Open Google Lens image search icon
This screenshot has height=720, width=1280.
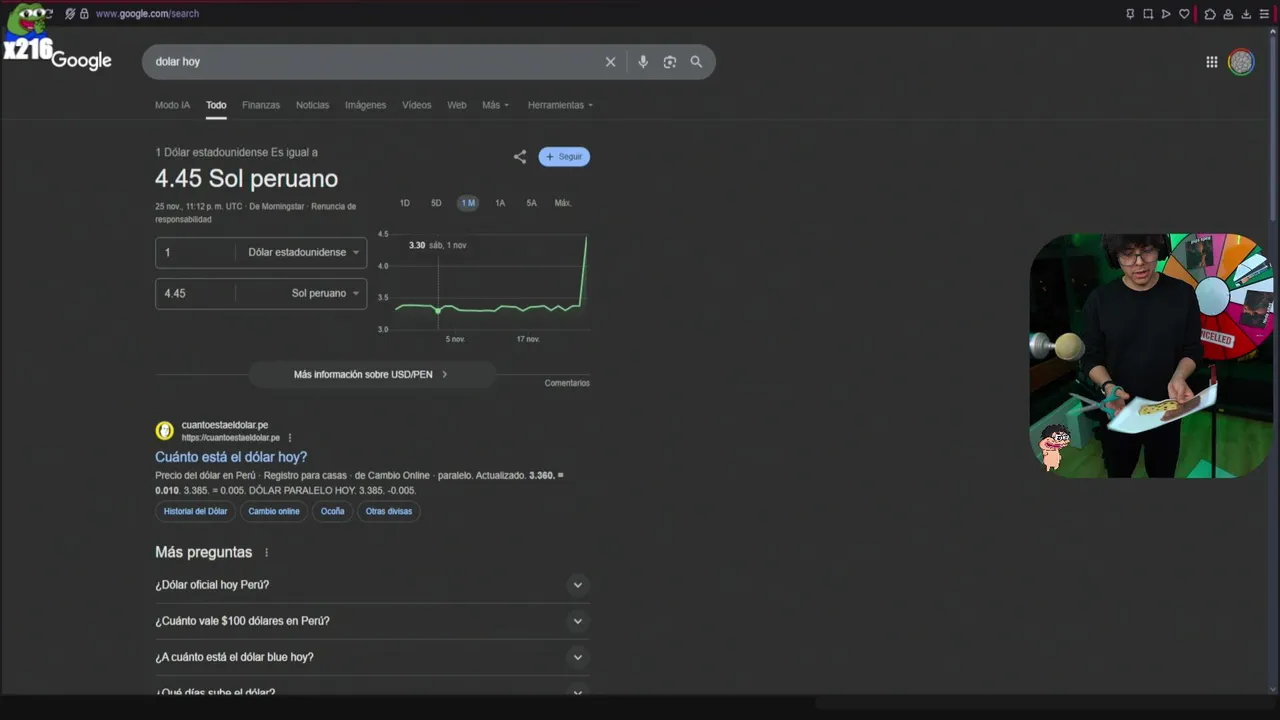(670, 62)
